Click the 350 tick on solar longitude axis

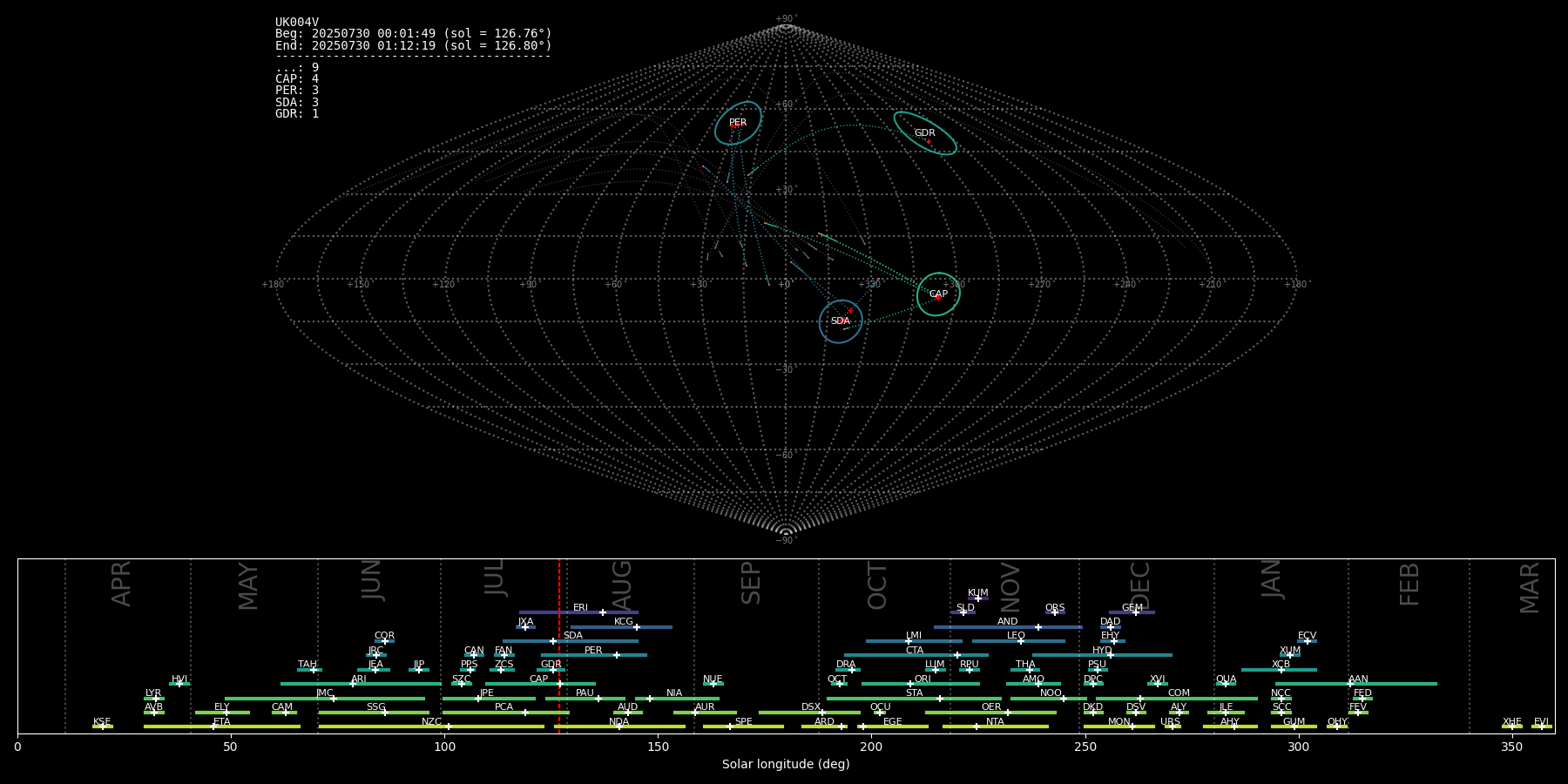pos(1512,747)
